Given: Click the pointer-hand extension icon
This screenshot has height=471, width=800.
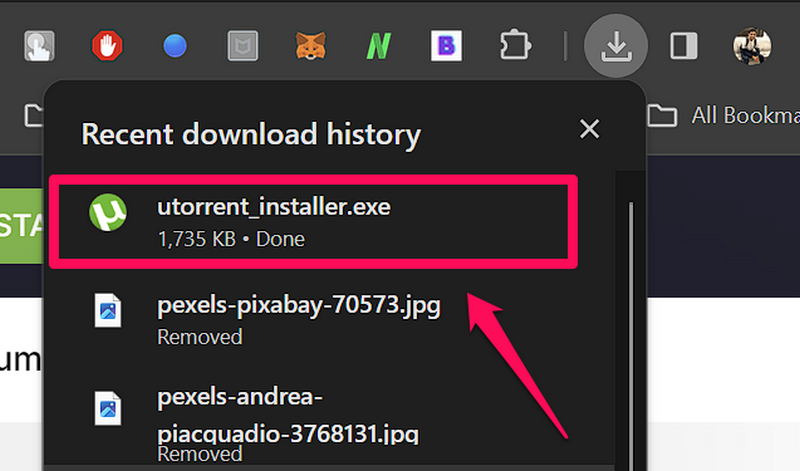Looking at the screenshot, I should click(39, 46).
